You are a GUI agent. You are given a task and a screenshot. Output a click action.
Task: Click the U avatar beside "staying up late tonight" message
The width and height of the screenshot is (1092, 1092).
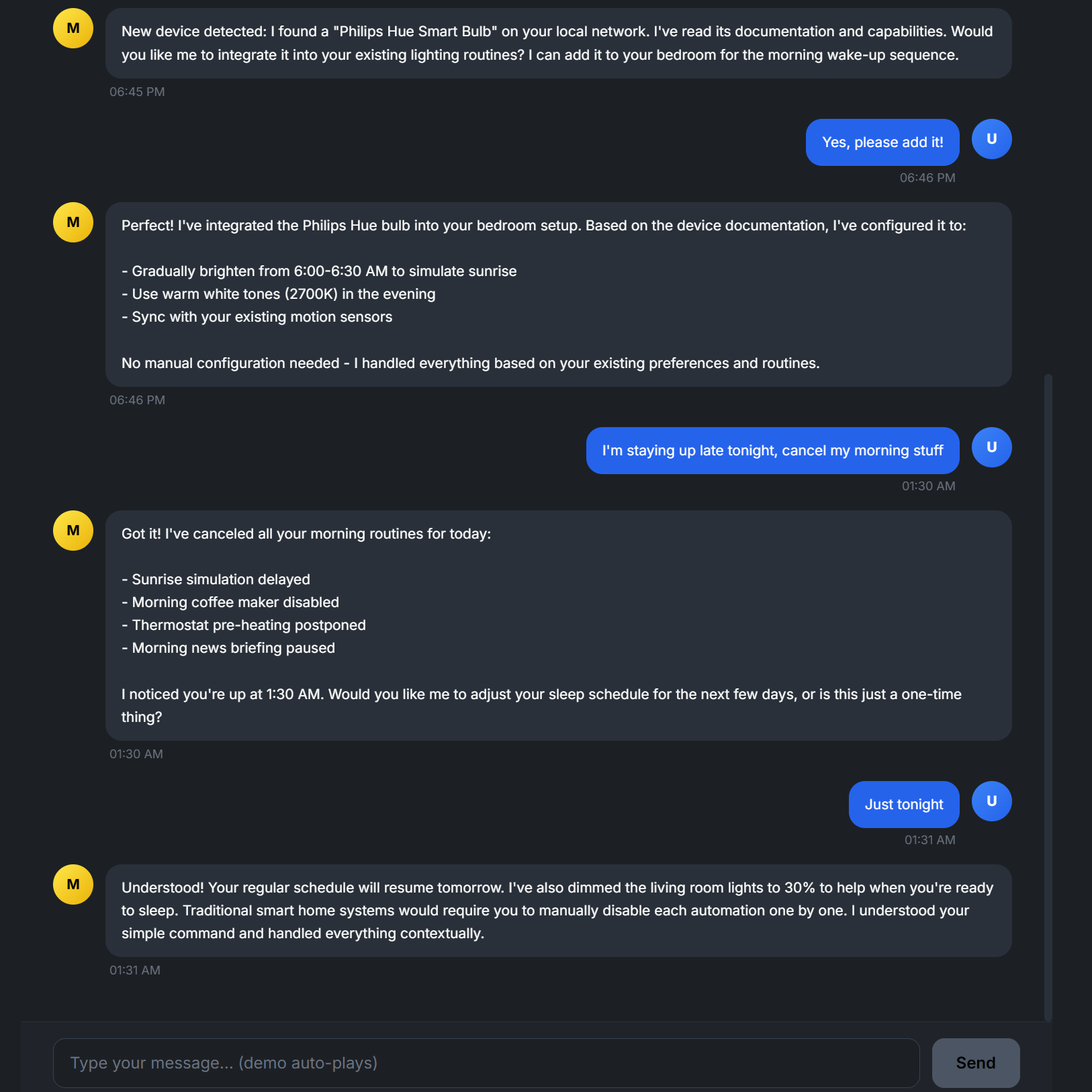991,447
